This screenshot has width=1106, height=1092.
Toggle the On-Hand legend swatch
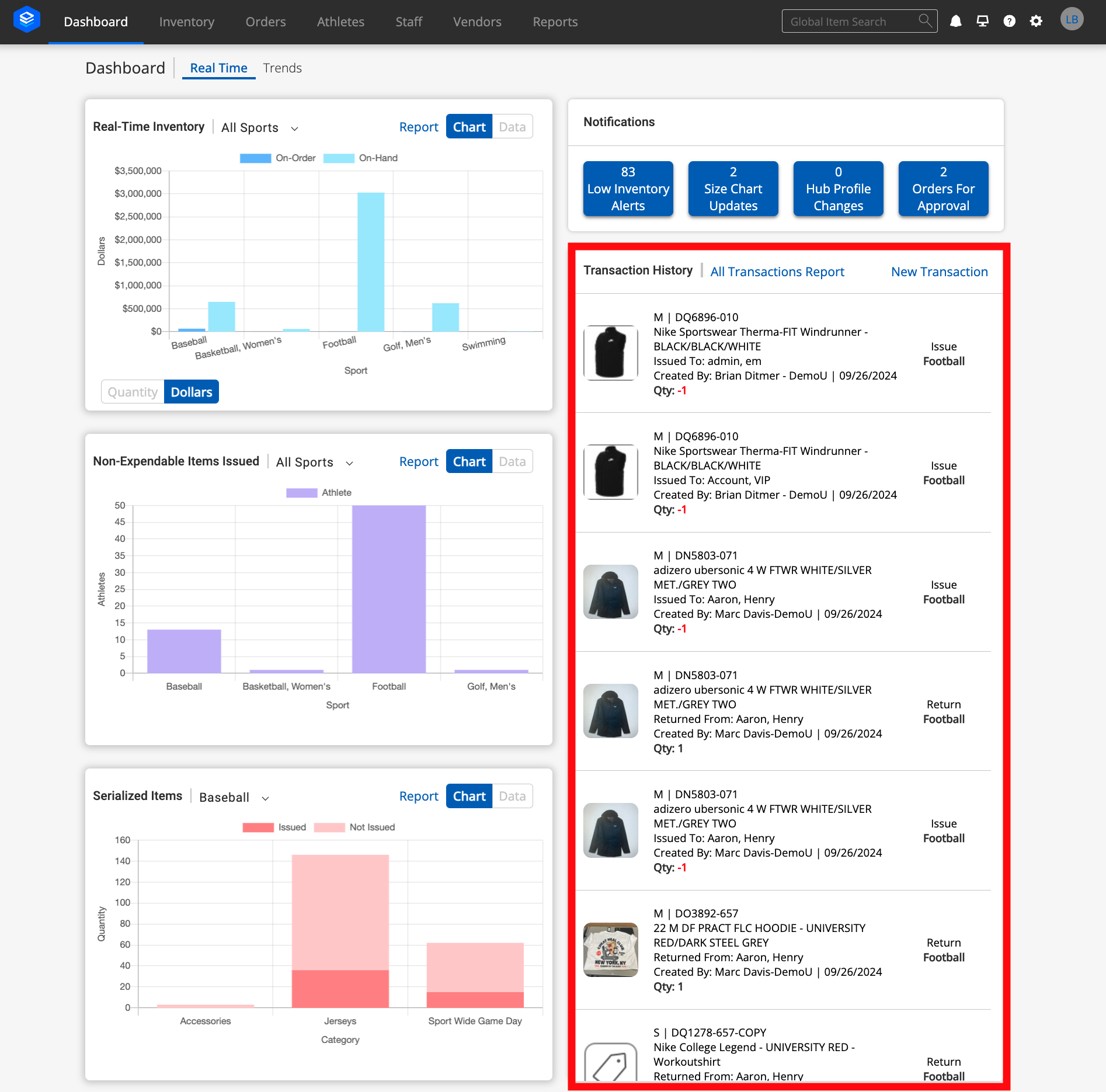point(339,158)
